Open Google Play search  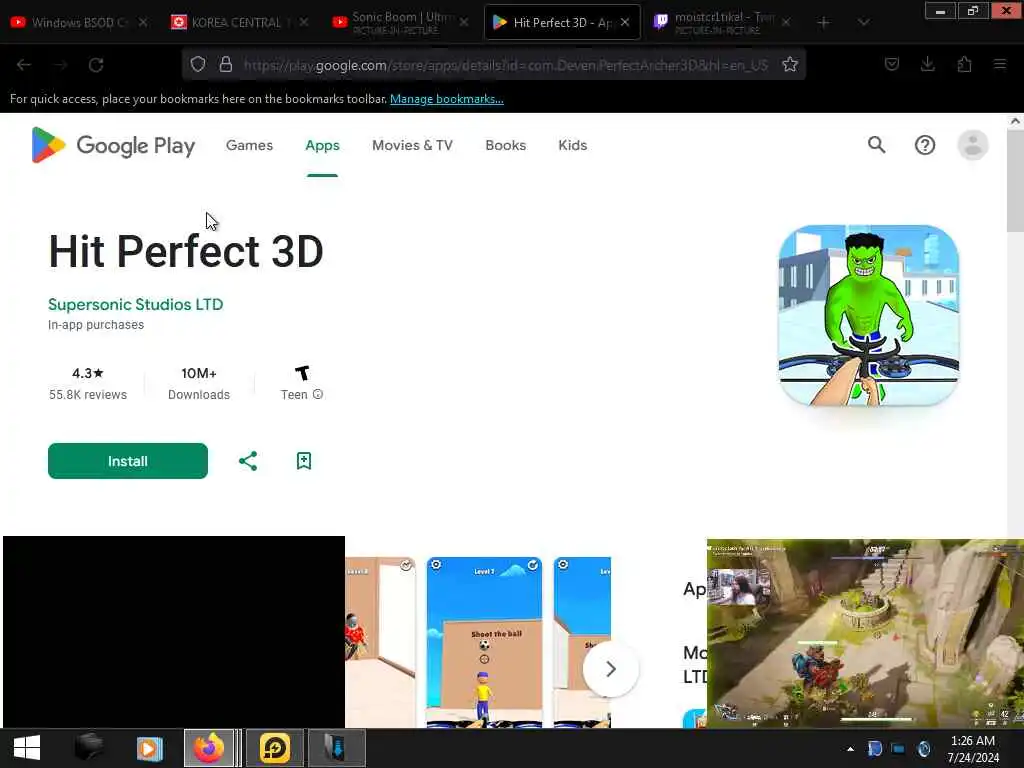coord(876,144)
